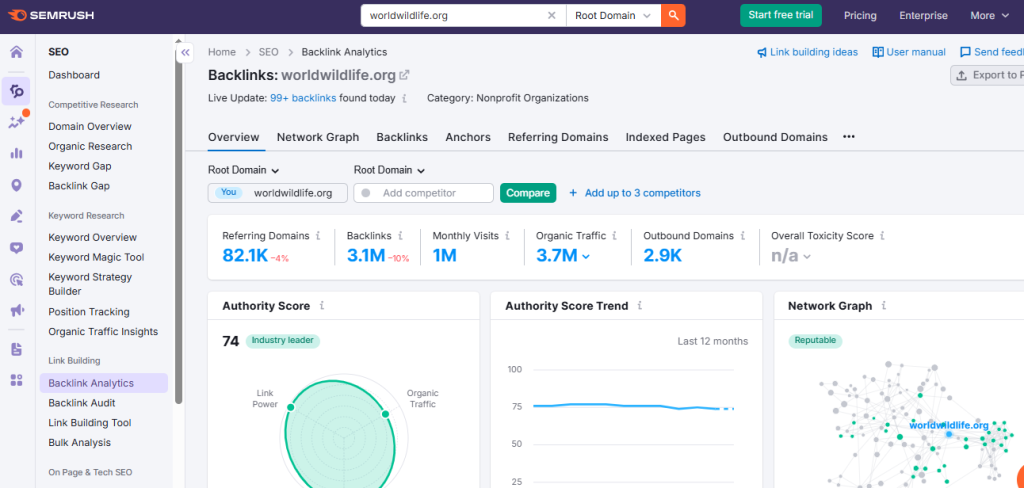Click the green Compare button

[527, 193]
